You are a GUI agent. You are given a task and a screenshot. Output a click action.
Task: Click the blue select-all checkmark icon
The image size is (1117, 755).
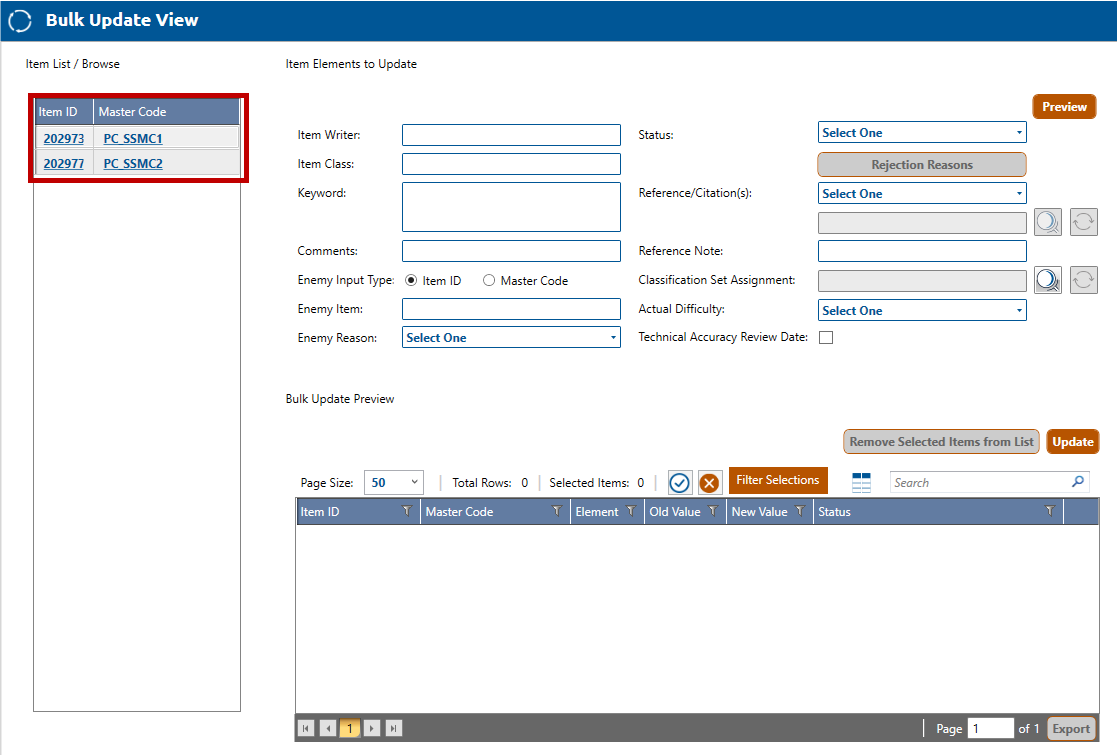coord(680,483)
